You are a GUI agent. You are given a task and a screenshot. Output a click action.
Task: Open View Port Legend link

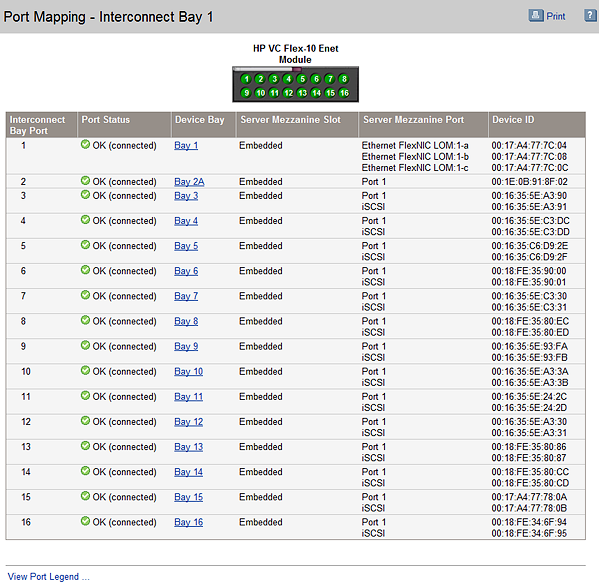tap(49, 576)
